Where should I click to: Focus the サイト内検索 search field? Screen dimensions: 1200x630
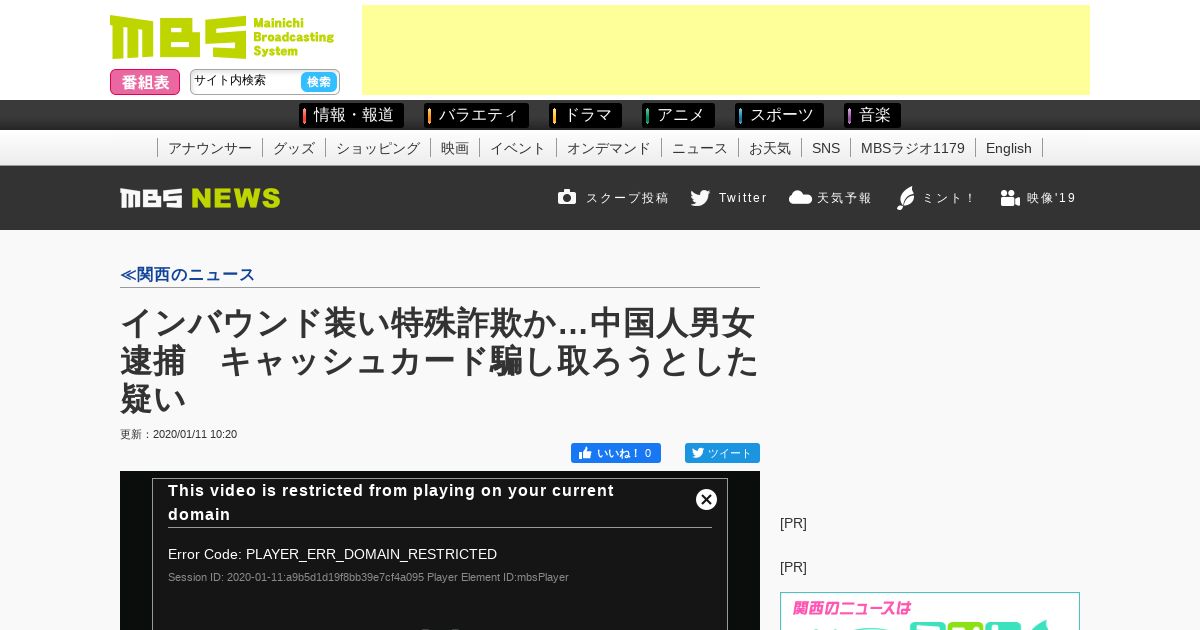pyautogui.click(x=245, y=81)
